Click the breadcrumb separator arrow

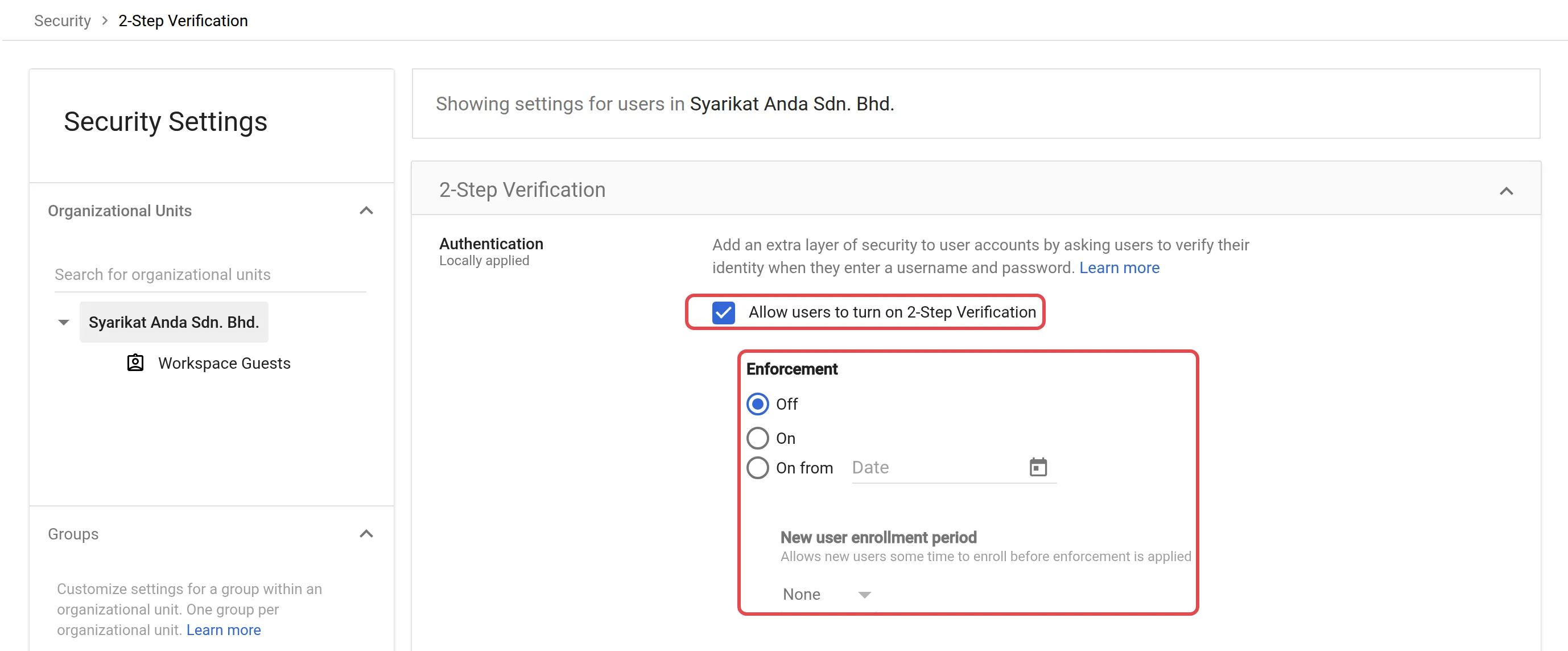click(x=105, y=20)
